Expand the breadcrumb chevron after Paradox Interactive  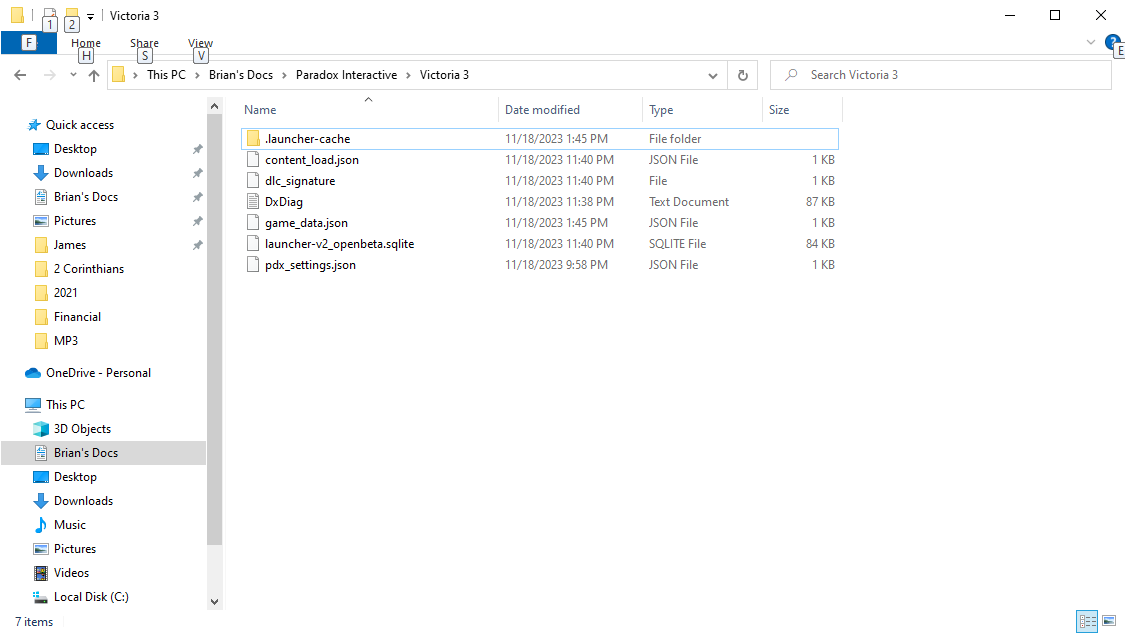pyautogui.click(x=408, y=75)
